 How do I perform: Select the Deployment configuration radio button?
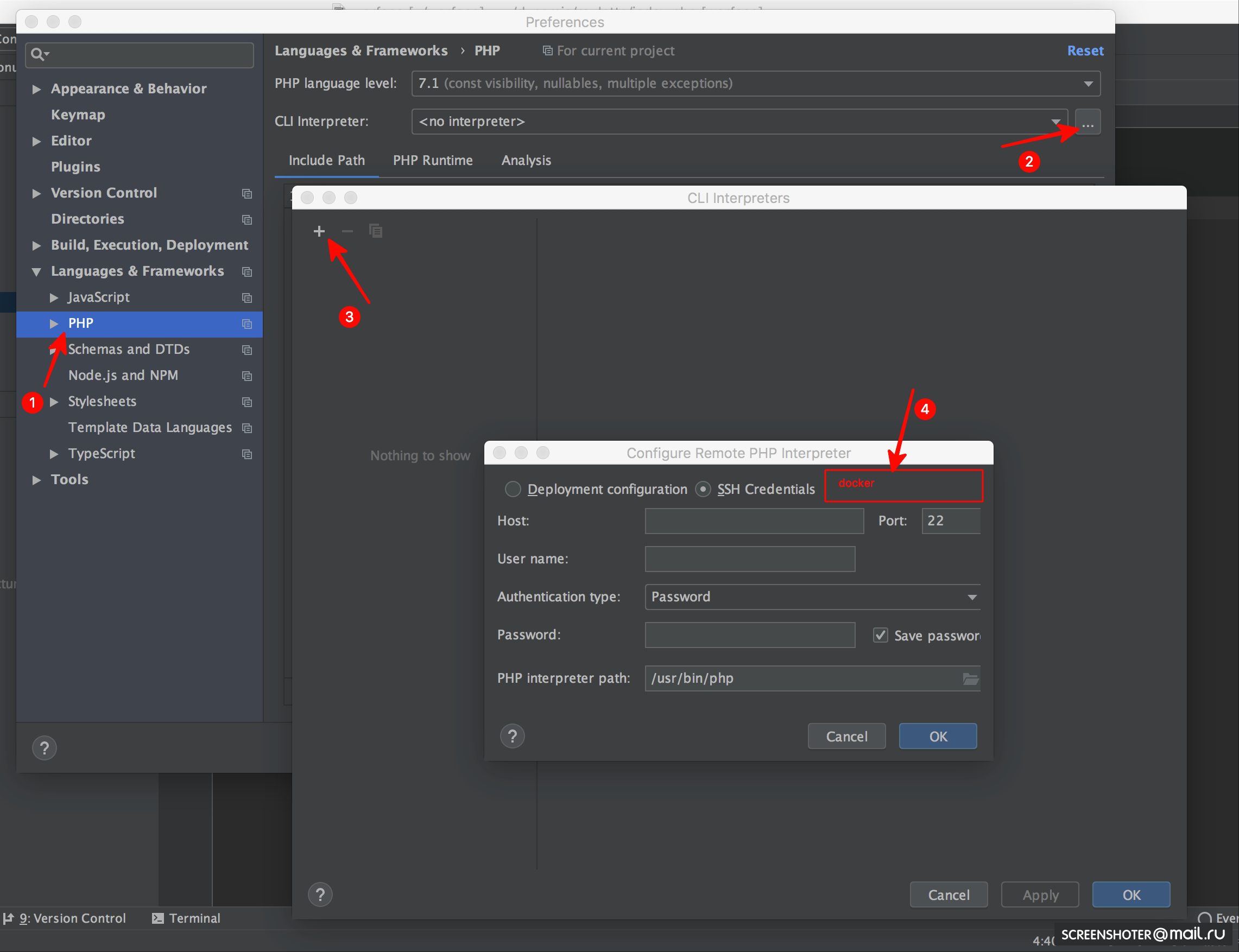pos(513,489)
